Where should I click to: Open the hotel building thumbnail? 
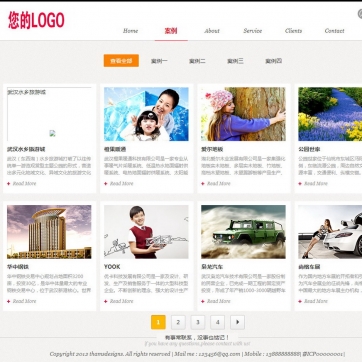click(49, 232)
